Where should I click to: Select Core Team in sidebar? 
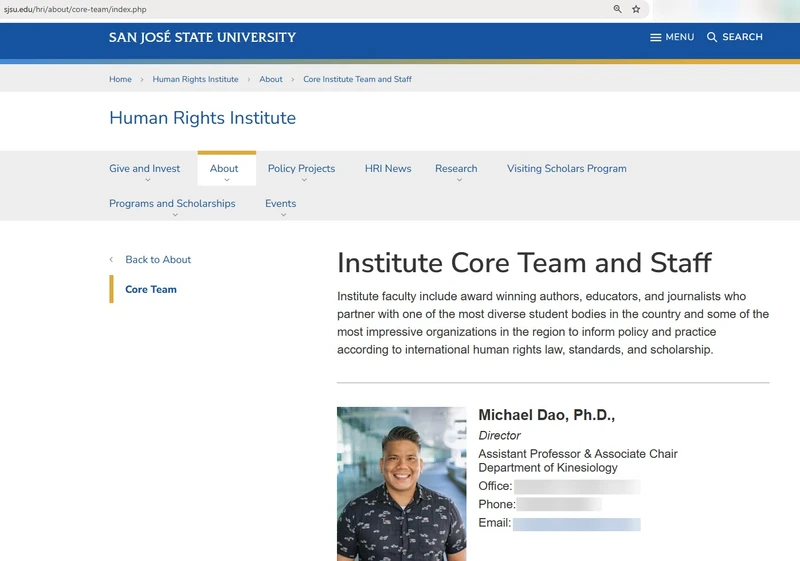click(151, 289)
